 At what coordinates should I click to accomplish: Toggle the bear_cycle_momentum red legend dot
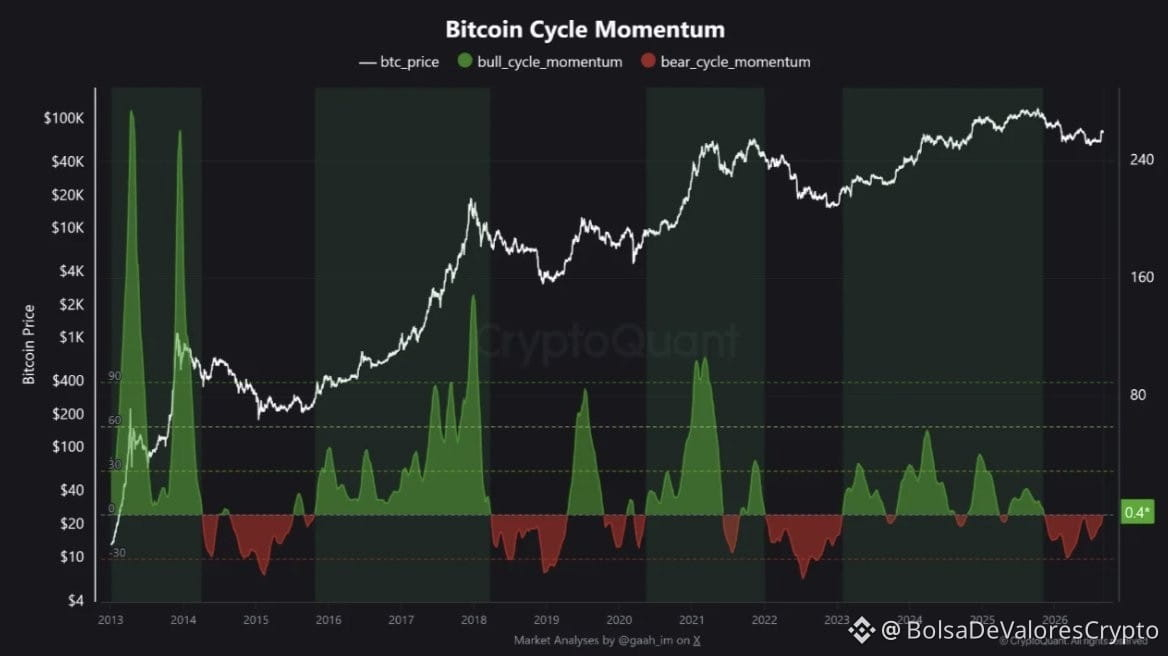pos(648,61)
